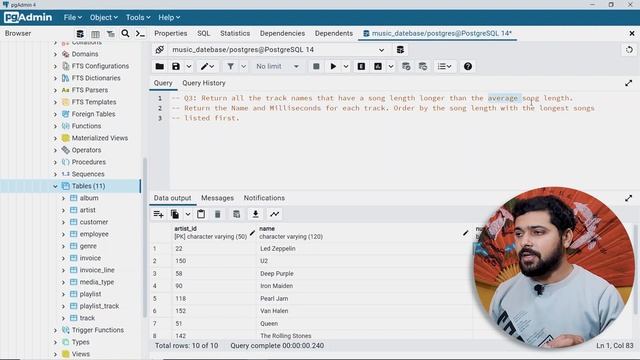This screenshot has height=360, width=640.
Task: Switch to the Messages tab
Action: click(x=217, y=198)
